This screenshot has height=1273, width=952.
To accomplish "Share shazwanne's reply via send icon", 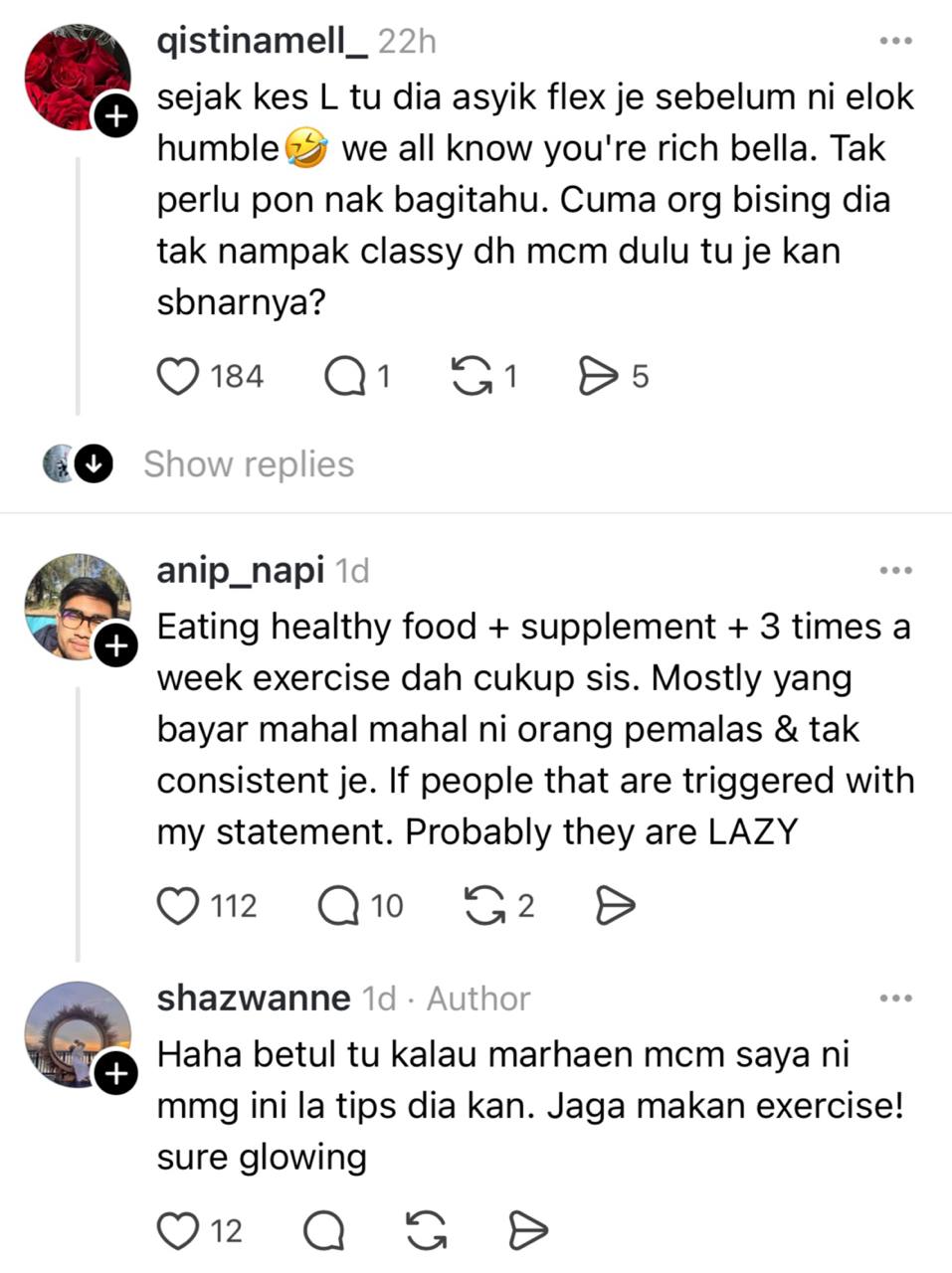I will (528, 1231).
